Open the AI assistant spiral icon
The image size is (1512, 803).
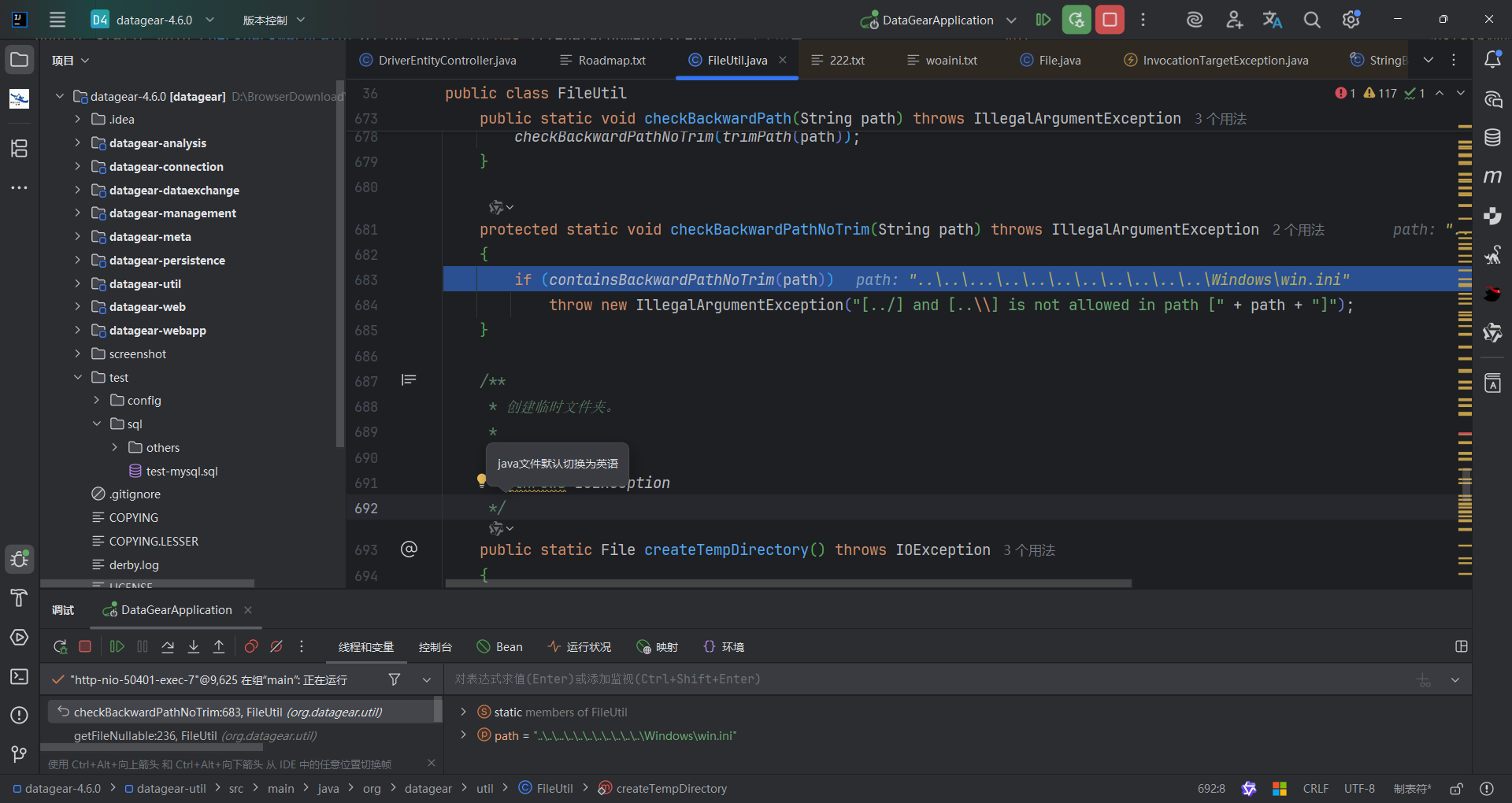point(1195,20)
